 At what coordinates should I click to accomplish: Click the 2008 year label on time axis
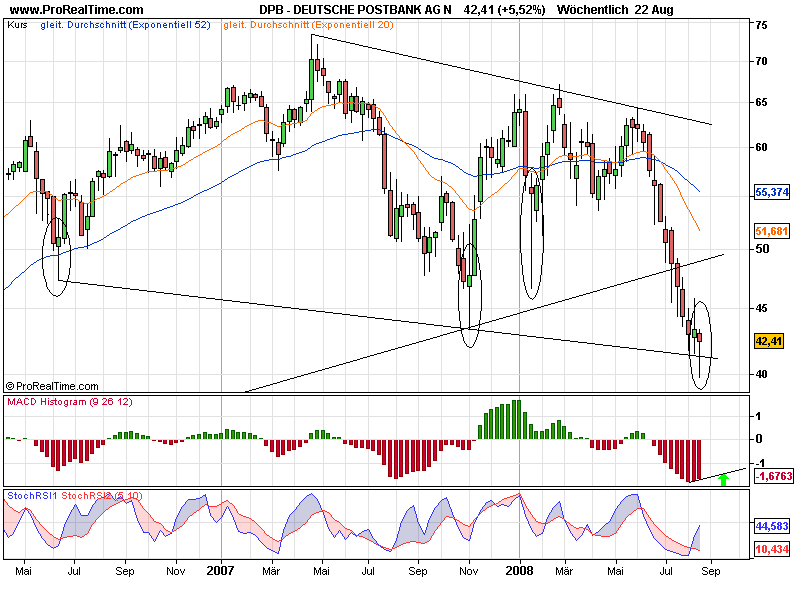point(519,570)
